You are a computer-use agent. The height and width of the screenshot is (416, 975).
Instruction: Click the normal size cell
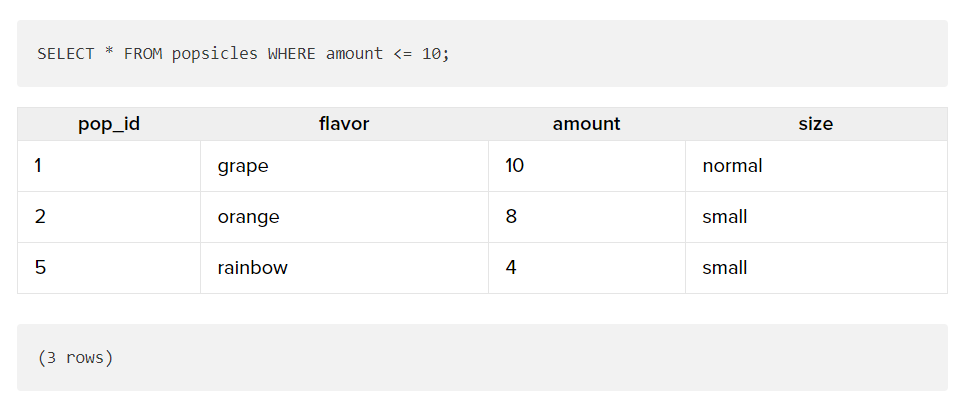point(816,166)
